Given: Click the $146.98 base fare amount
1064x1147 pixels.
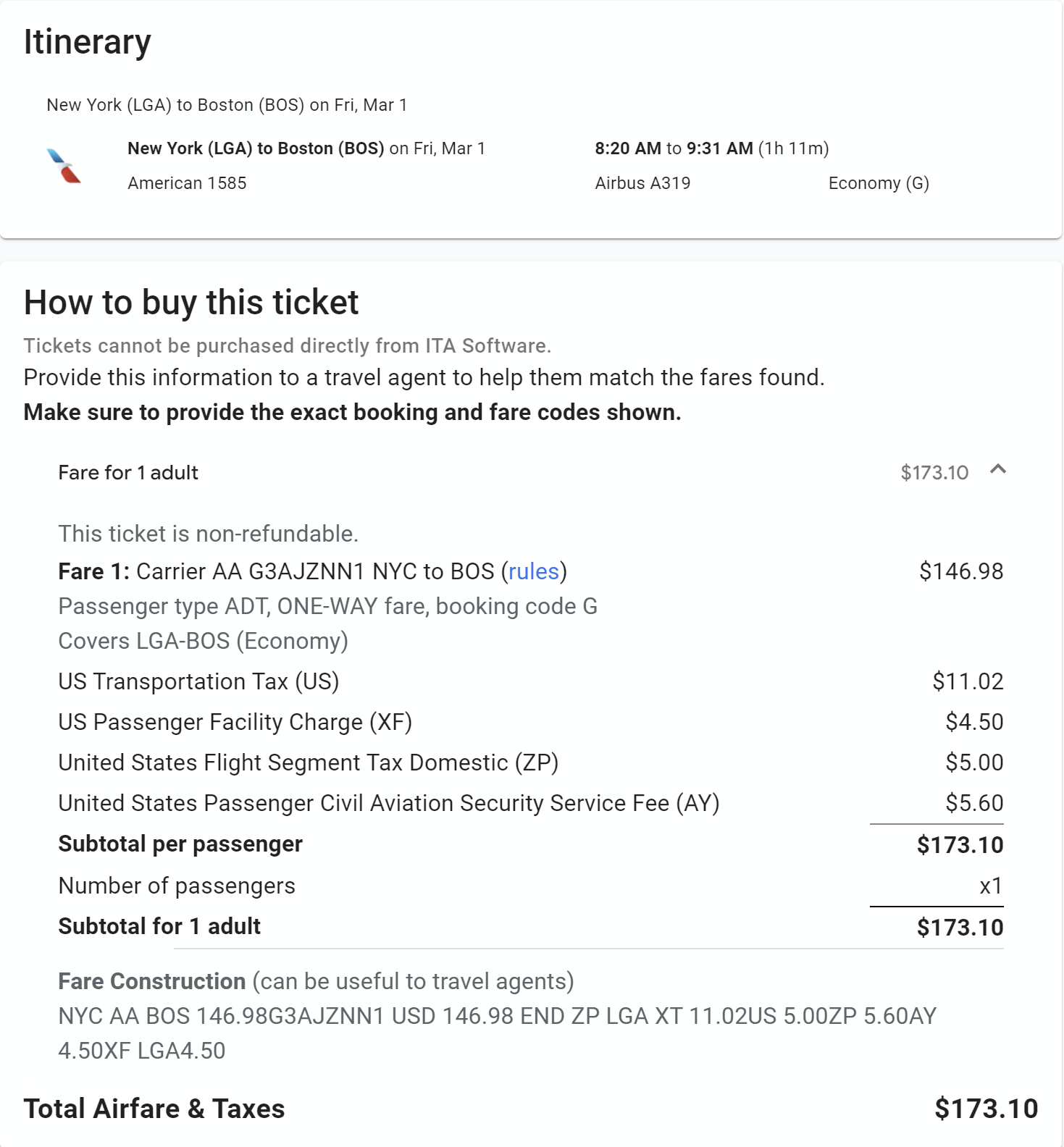Looking at the screenshot, I should [x=960, y=571].
